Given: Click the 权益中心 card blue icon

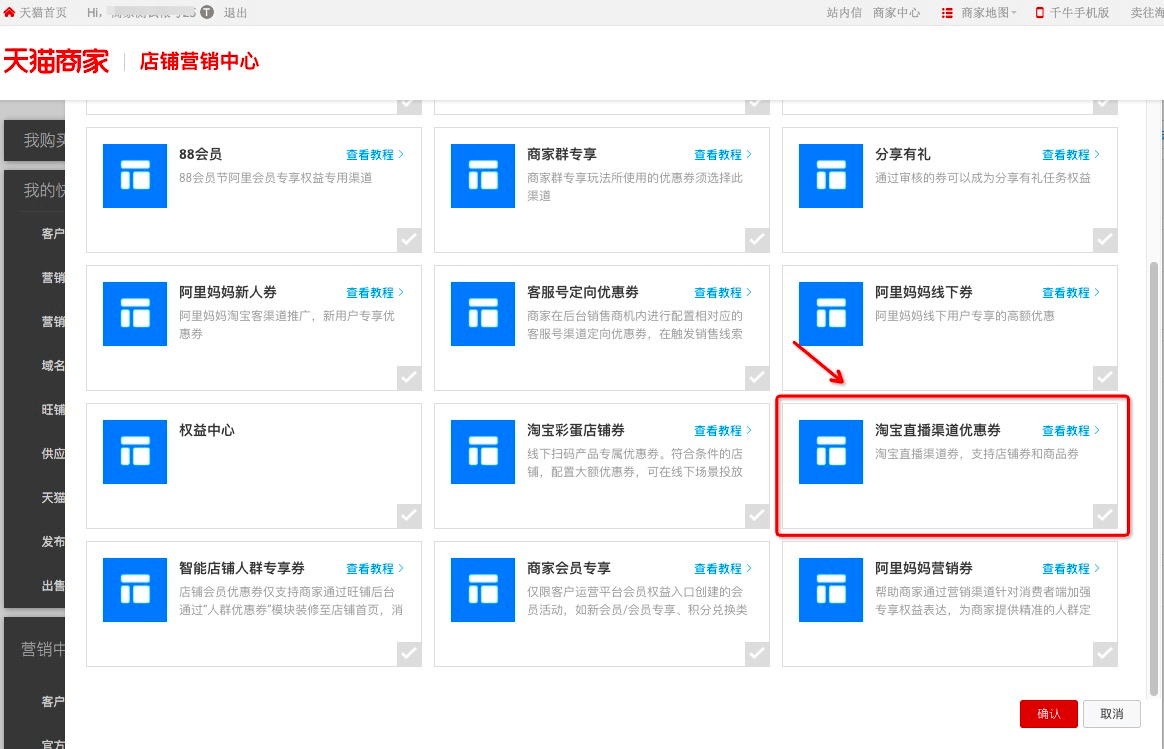Looking at the screenshot, I should pos(135,452).
